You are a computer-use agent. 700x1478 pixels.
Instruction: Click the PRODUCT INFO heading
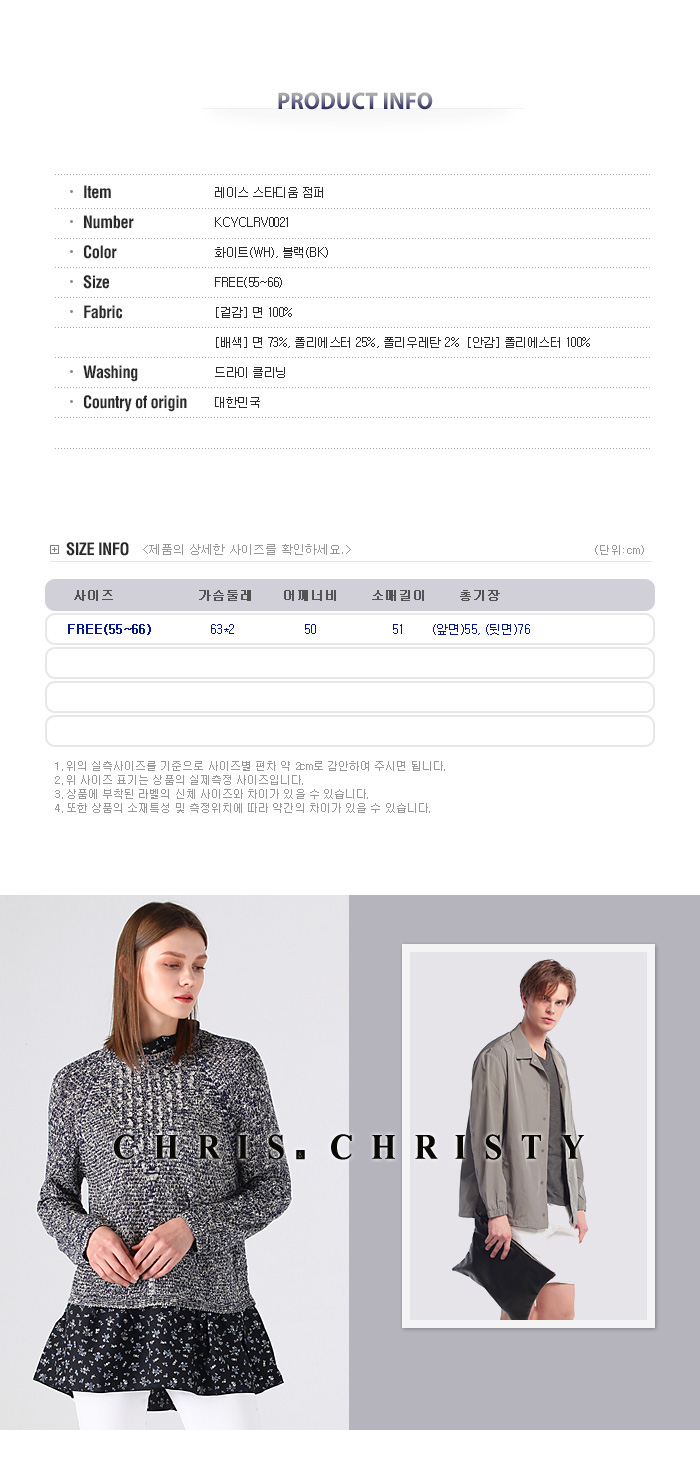354,101
